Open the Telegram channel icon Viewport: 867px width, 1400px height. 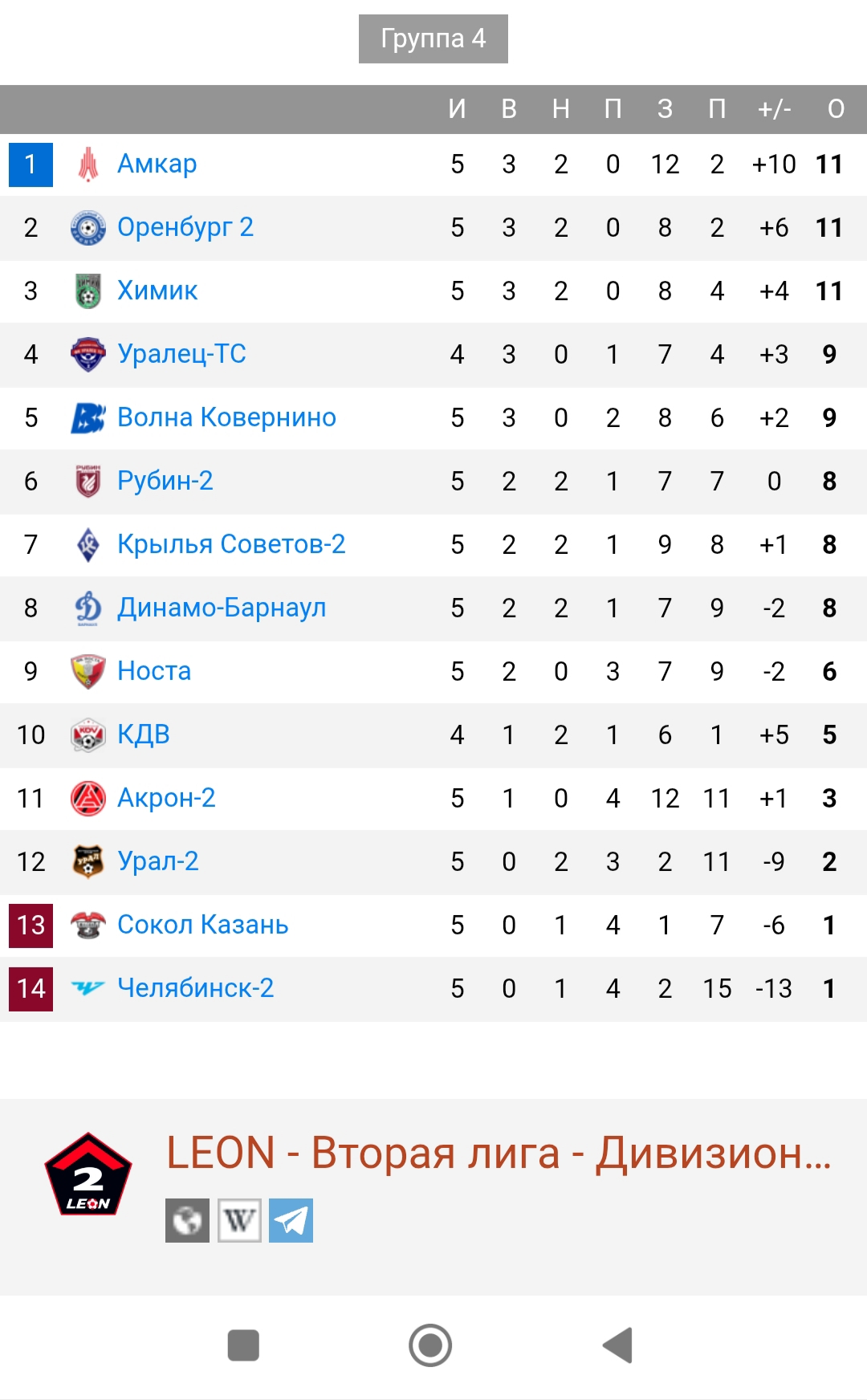coord(291,1220)
